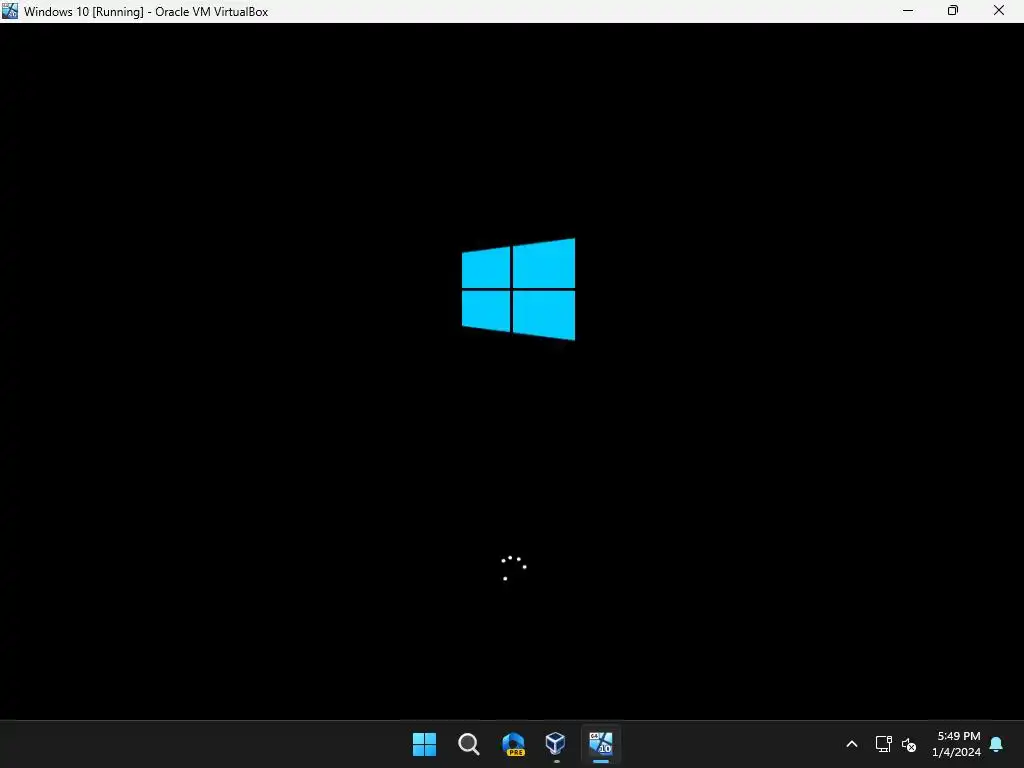Open the Windows Start menu
The height and width of the screenshot is (768, 1024).
coord(424,744)
